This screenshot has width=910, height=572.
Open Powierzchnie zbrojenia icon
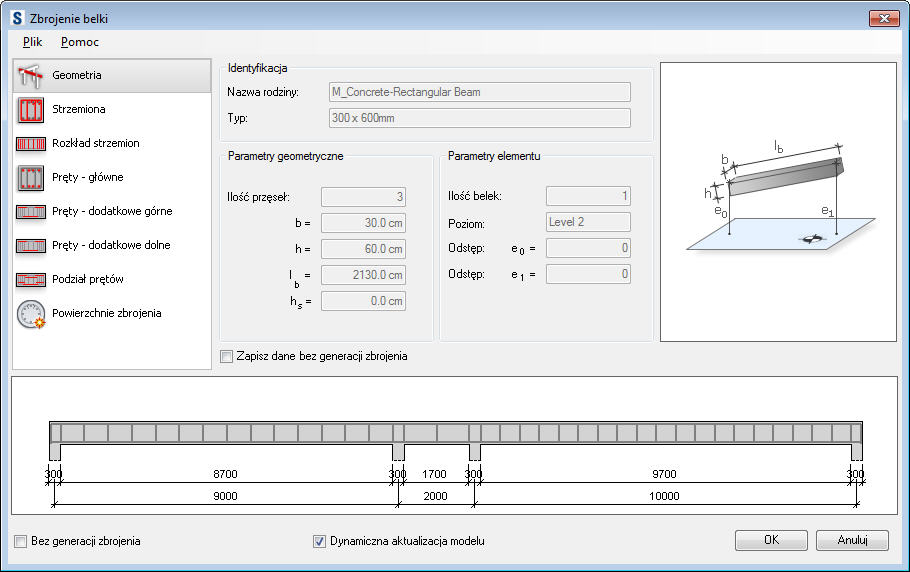[31, 314]
